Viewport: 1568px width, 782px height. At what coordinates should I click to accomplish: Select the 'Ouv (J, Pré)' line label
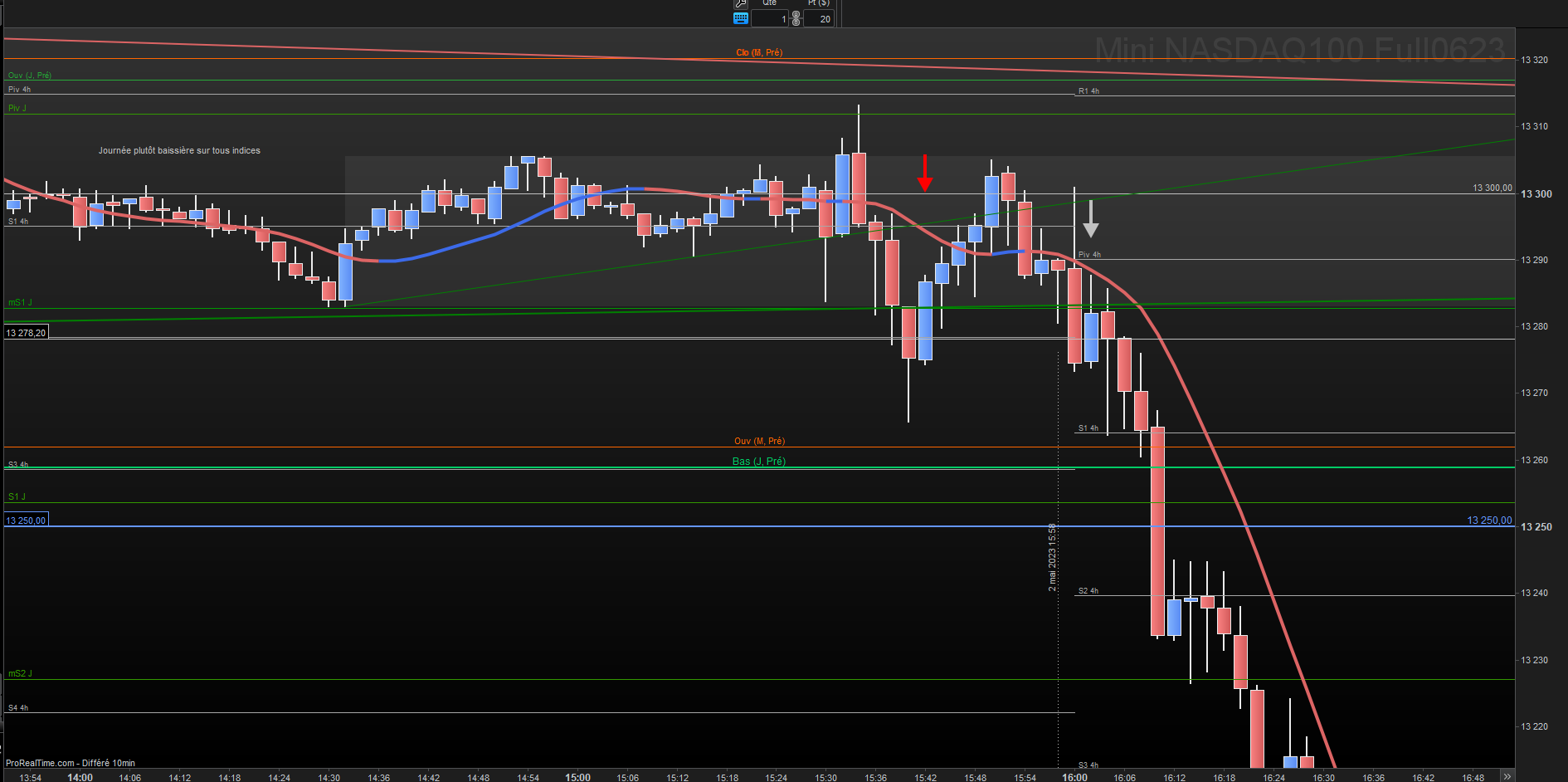(x=30, y=75)
